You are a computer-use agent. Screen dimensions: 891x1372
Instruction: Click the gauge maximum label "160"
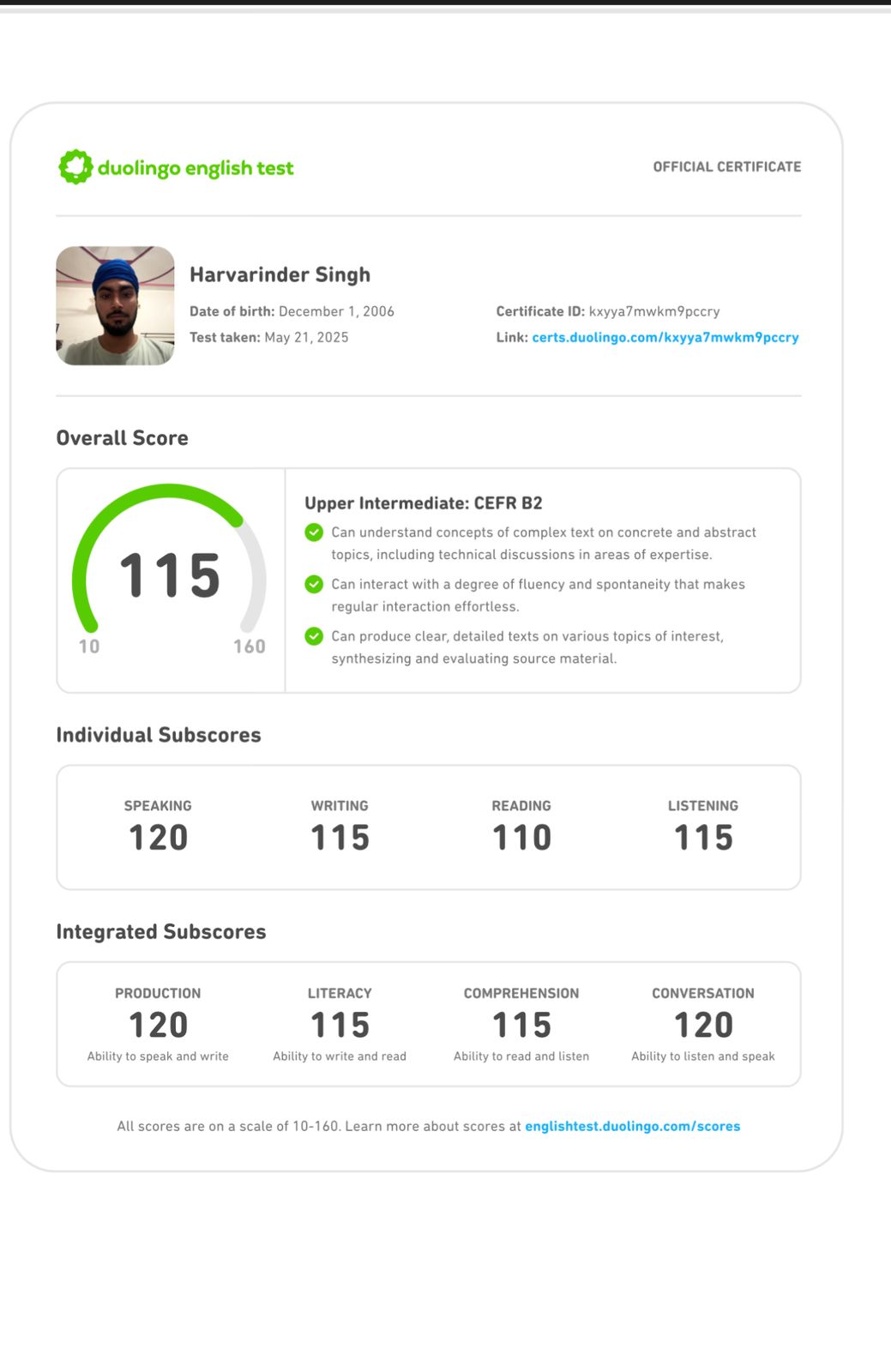(x=250, y=646)
